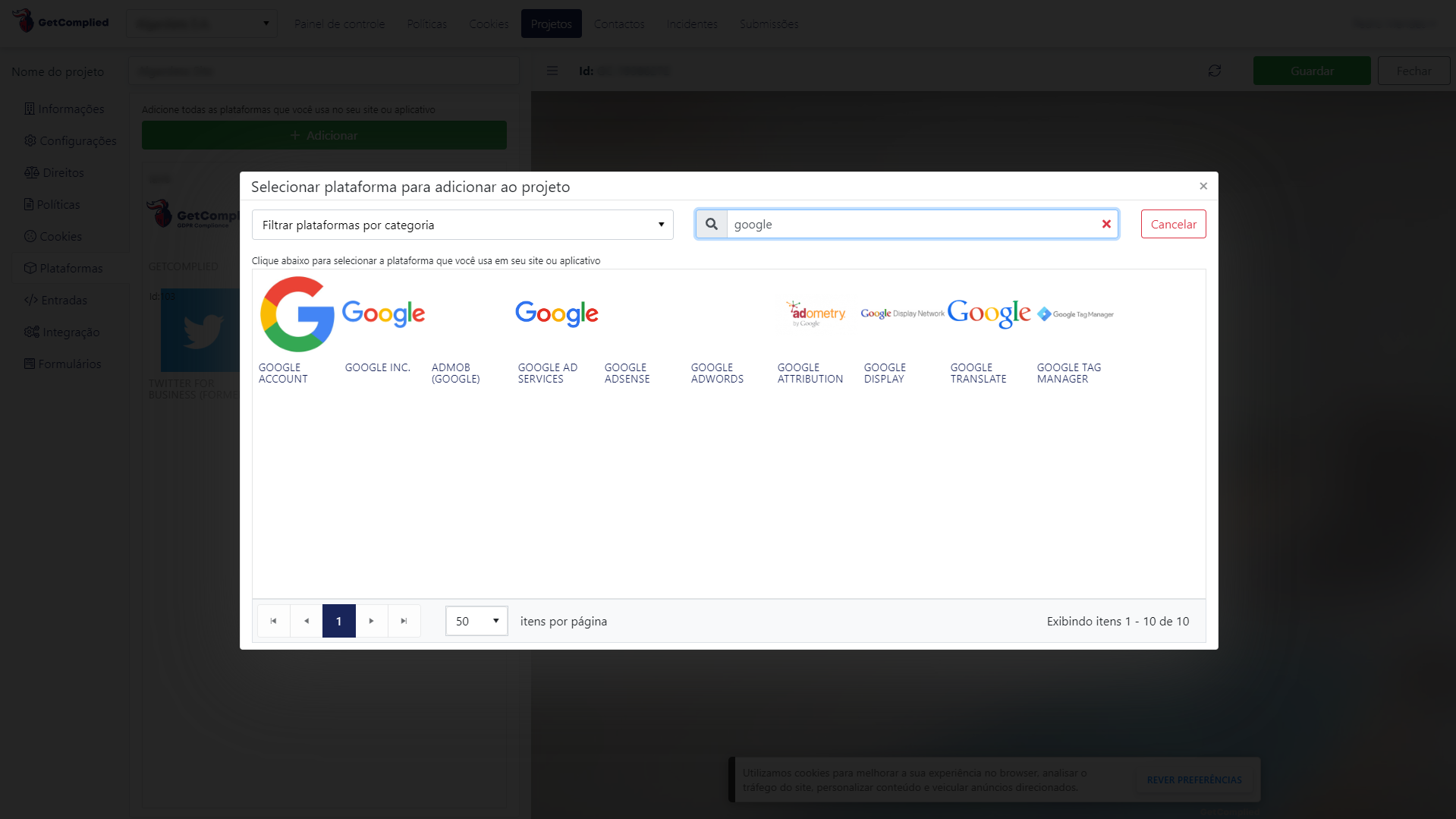Viewport: 1456px width, 819px height.
Task: Open Informações in the sidebar
Action: point(64,109)
